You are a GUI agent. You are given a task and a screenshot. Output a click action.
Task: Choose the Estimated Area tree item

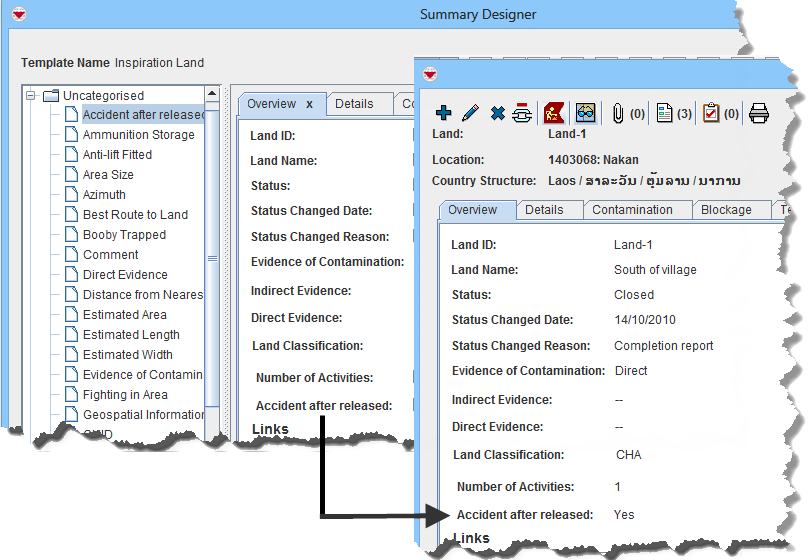(124, 315)
